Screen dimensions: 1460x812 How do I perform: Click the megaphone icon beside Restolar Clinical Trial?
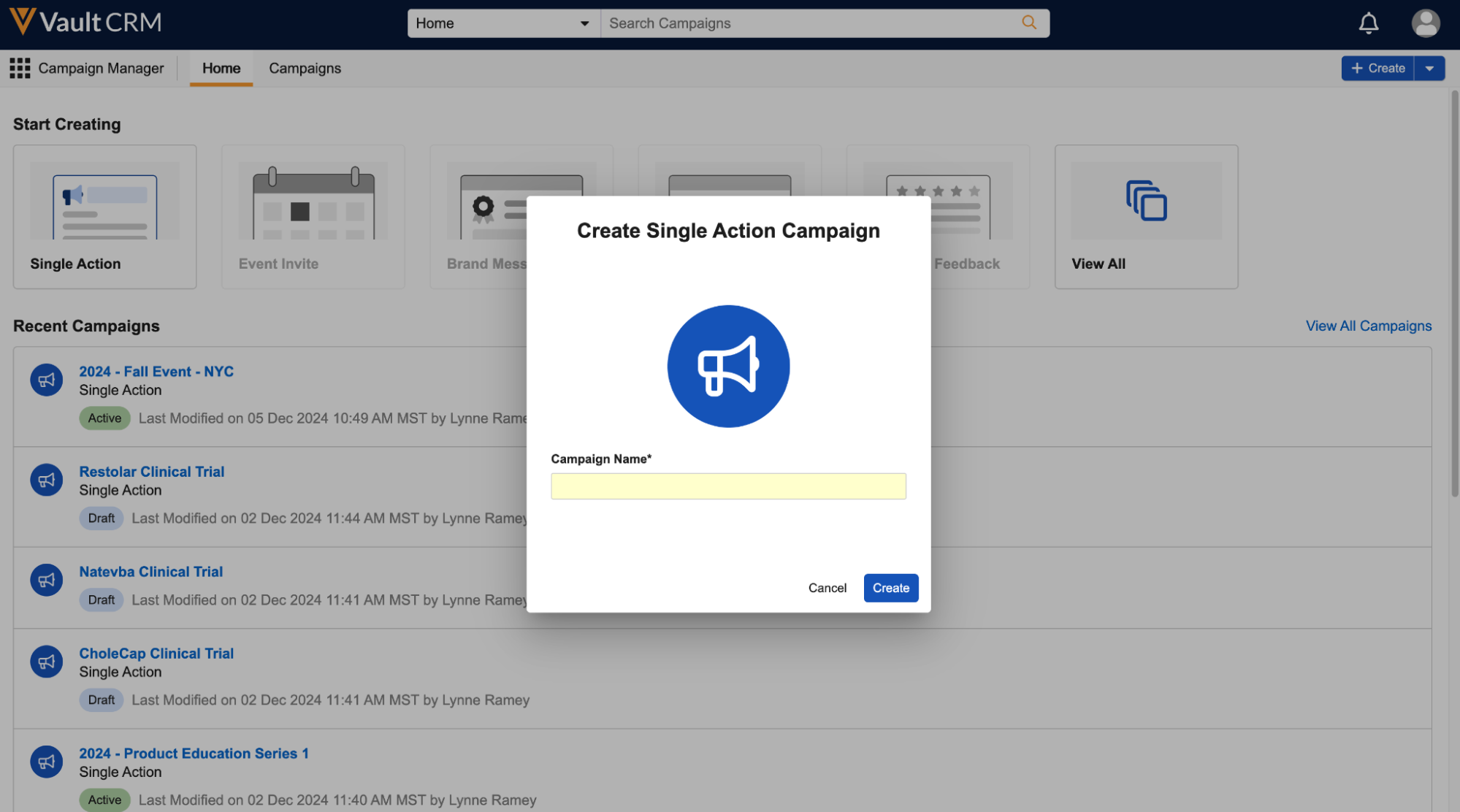tap(46, 480)
